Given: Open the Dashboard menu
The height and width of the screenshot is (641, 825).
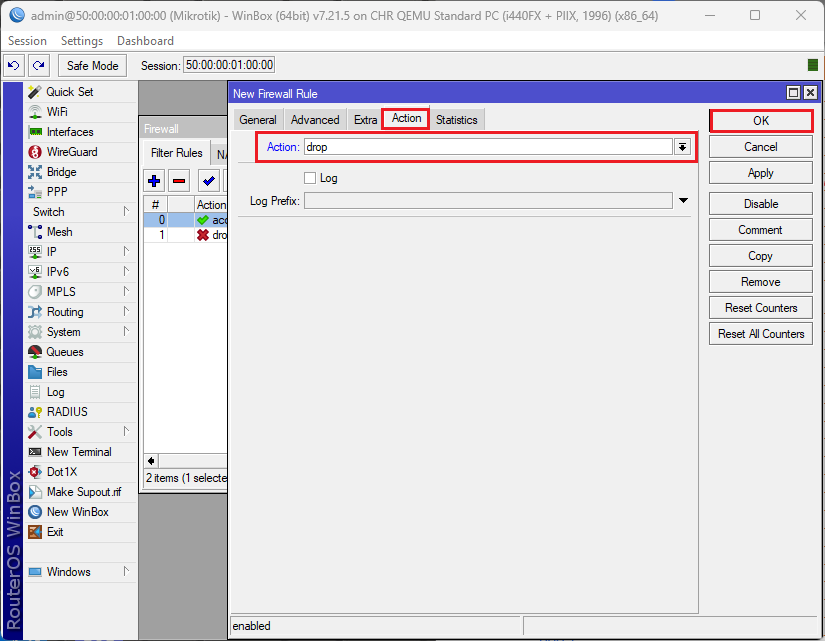Looking at the screenshot, I should pyautogui.click(x=145, y=41).
